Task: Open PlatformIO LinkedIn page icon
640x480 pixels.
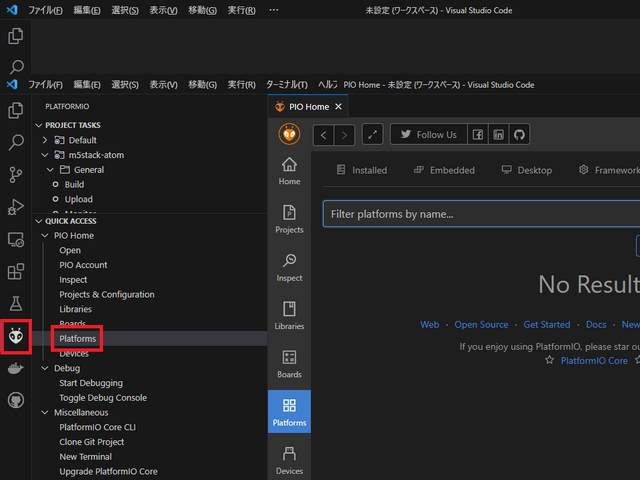Action: pyautogui.click(x=498, y=134)
